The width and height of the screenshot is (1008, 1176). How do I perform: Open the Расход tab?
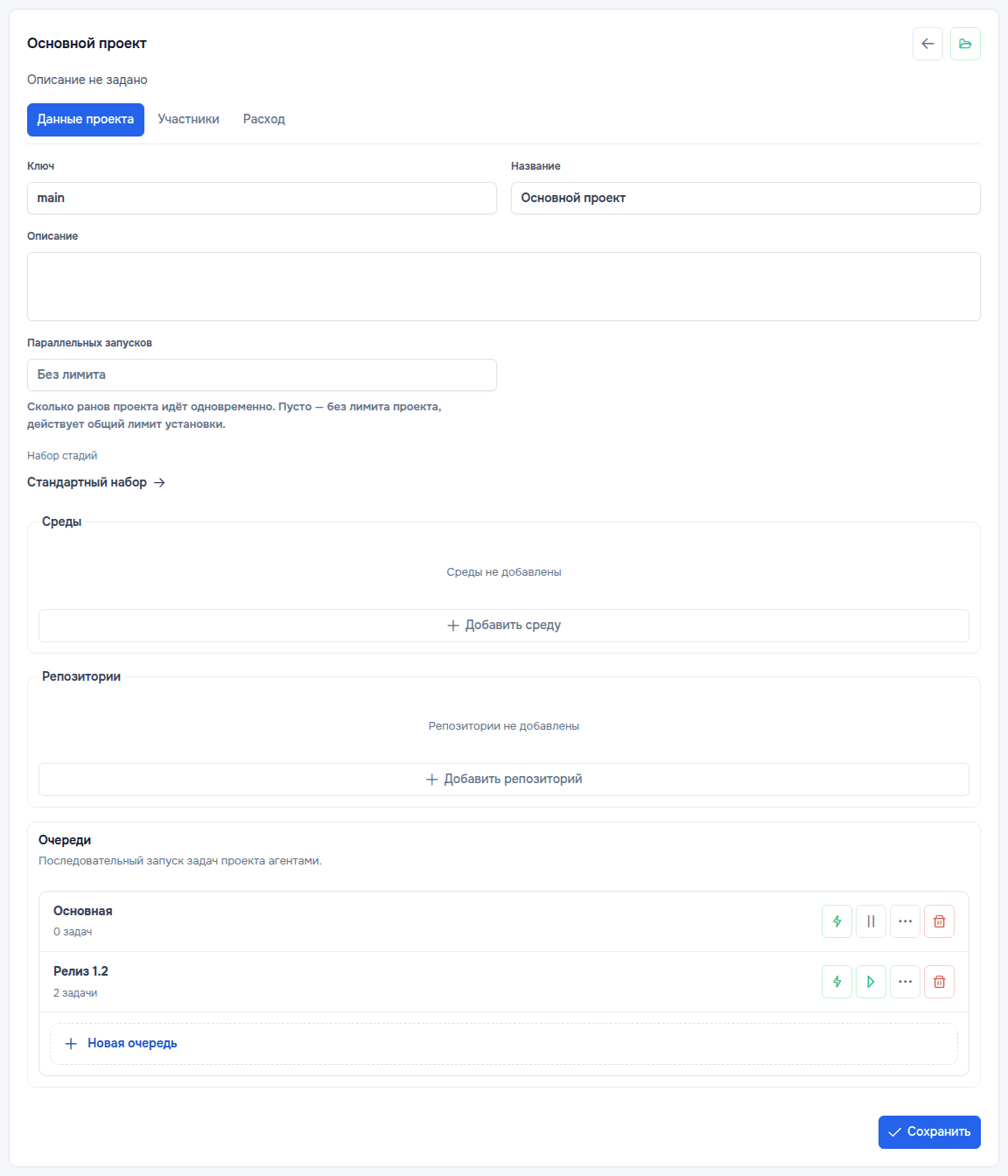tap(264, 120)
